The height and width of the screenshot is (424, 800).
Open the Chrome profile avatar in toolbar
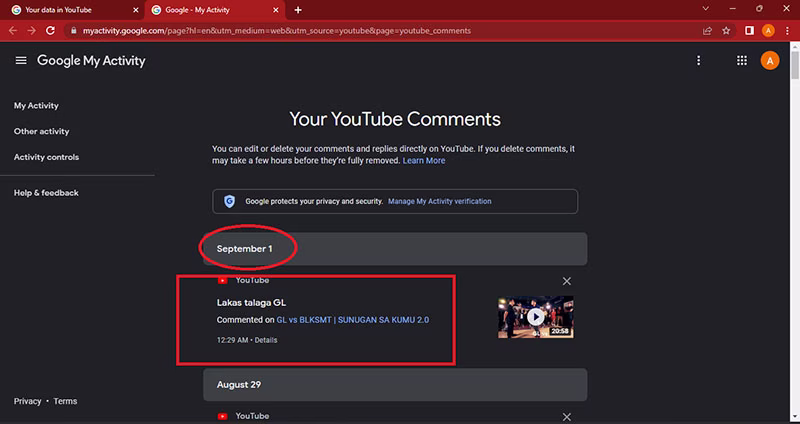point(768,31)
